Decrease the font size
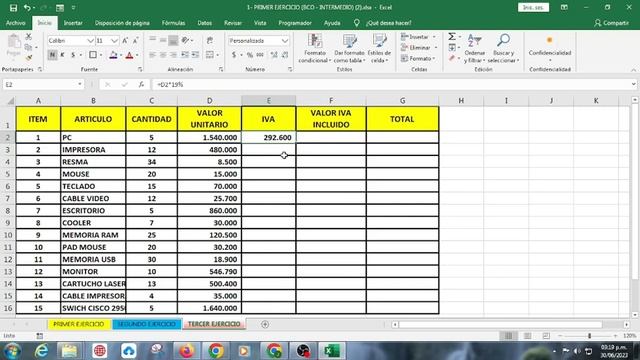This screenshot has width=640, height=360. coord(136,40)
